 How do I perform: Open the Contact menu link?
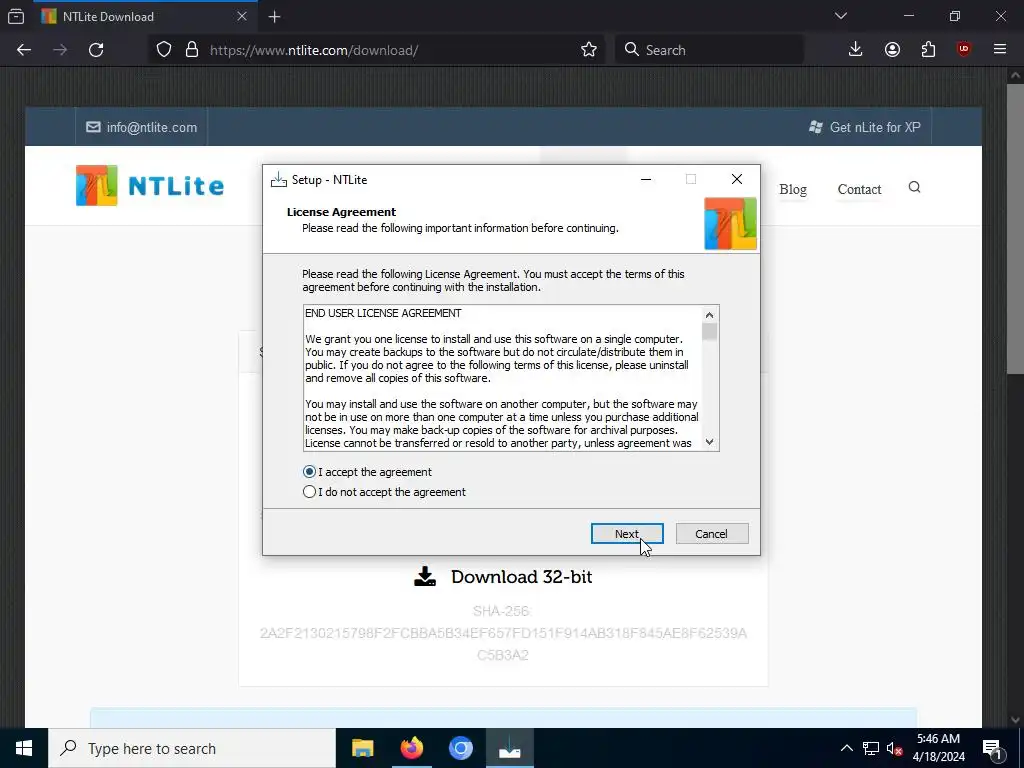click(859, 189)
